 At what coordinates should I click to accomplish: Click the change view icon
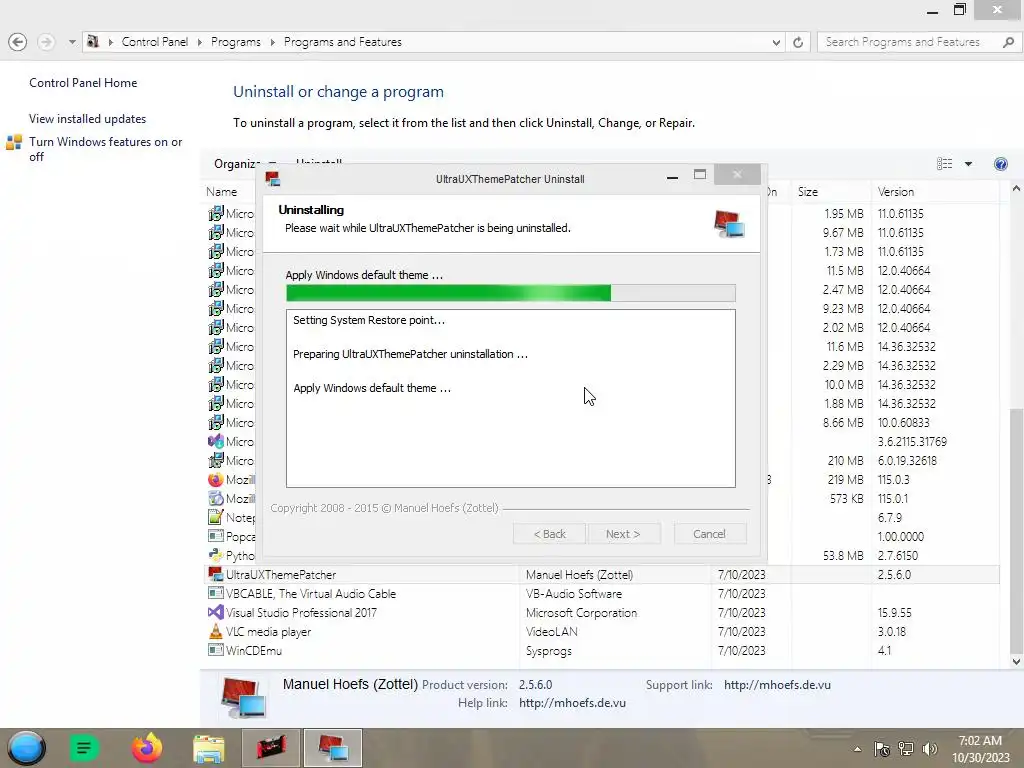[944, 164]
